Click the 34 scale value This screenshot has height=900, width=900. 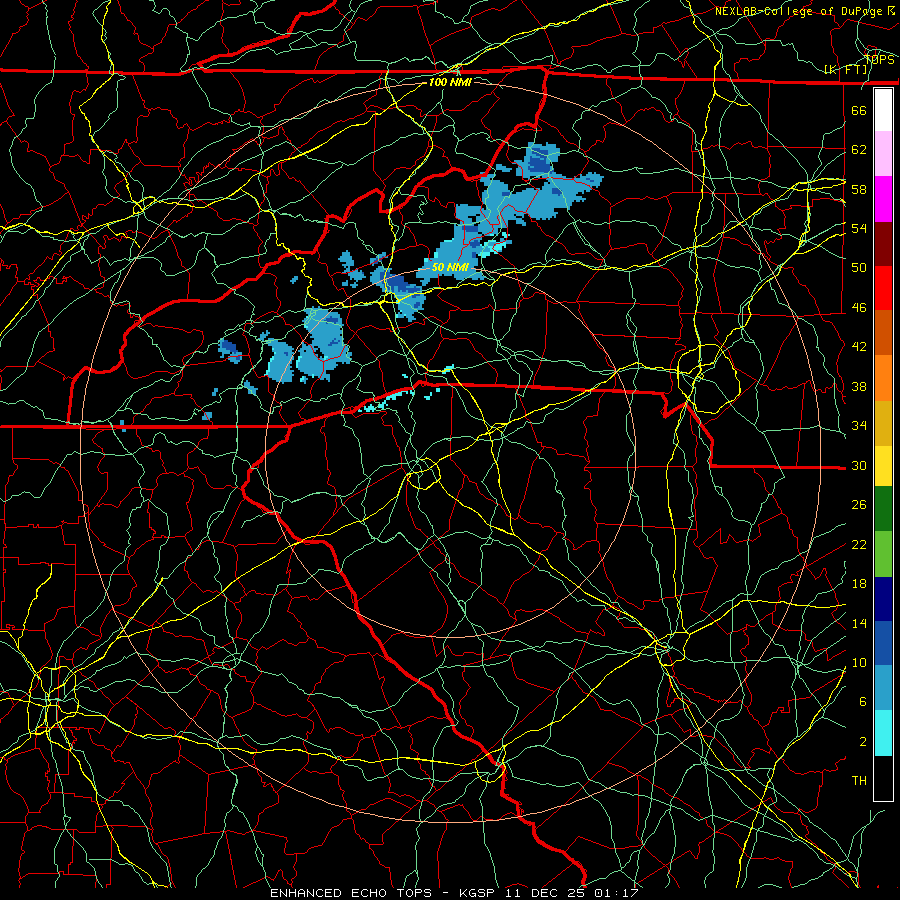(x=859, y=426)
